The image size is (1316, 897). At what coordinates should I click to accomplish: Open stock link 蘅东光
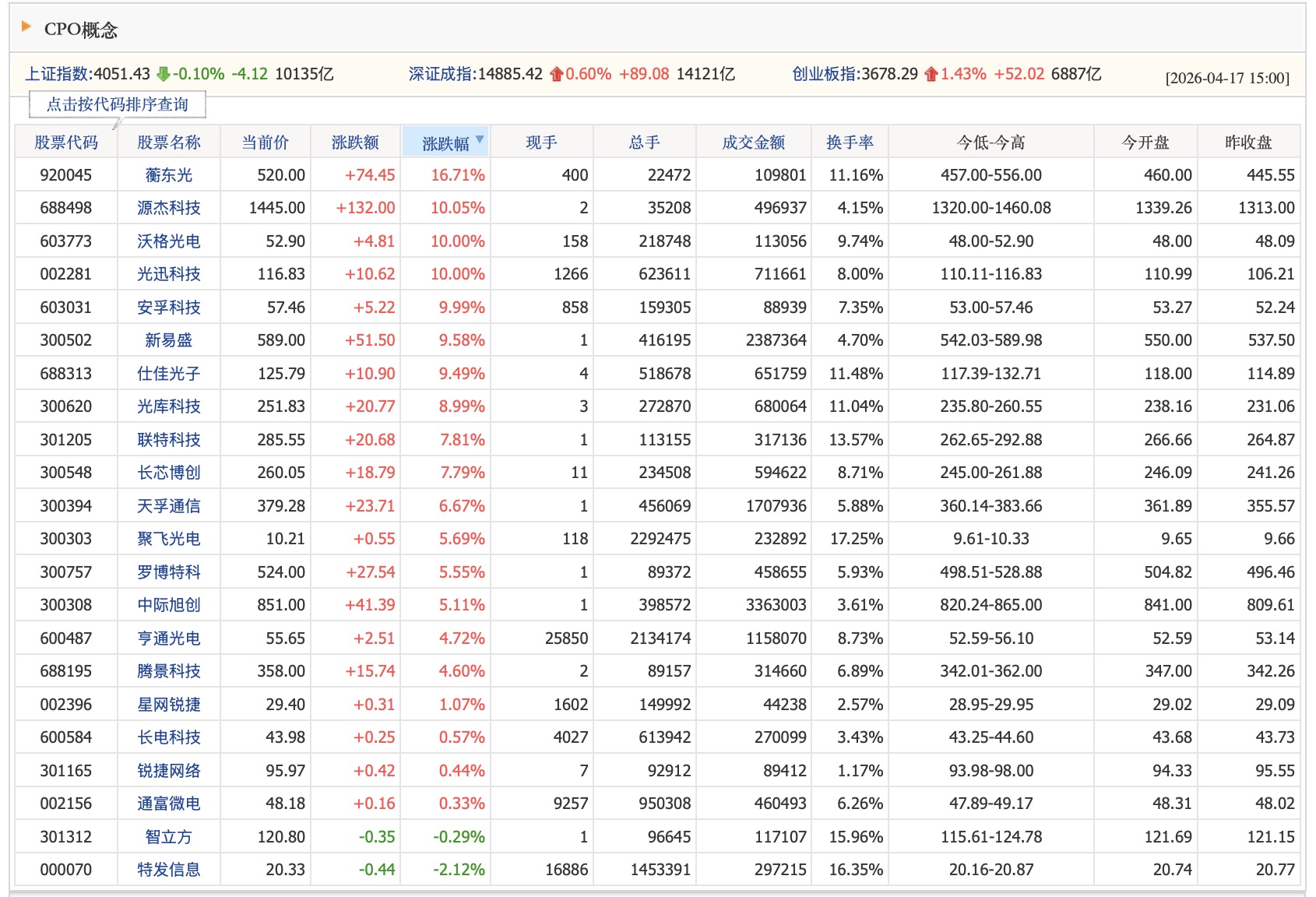click(x=168, y=175)
